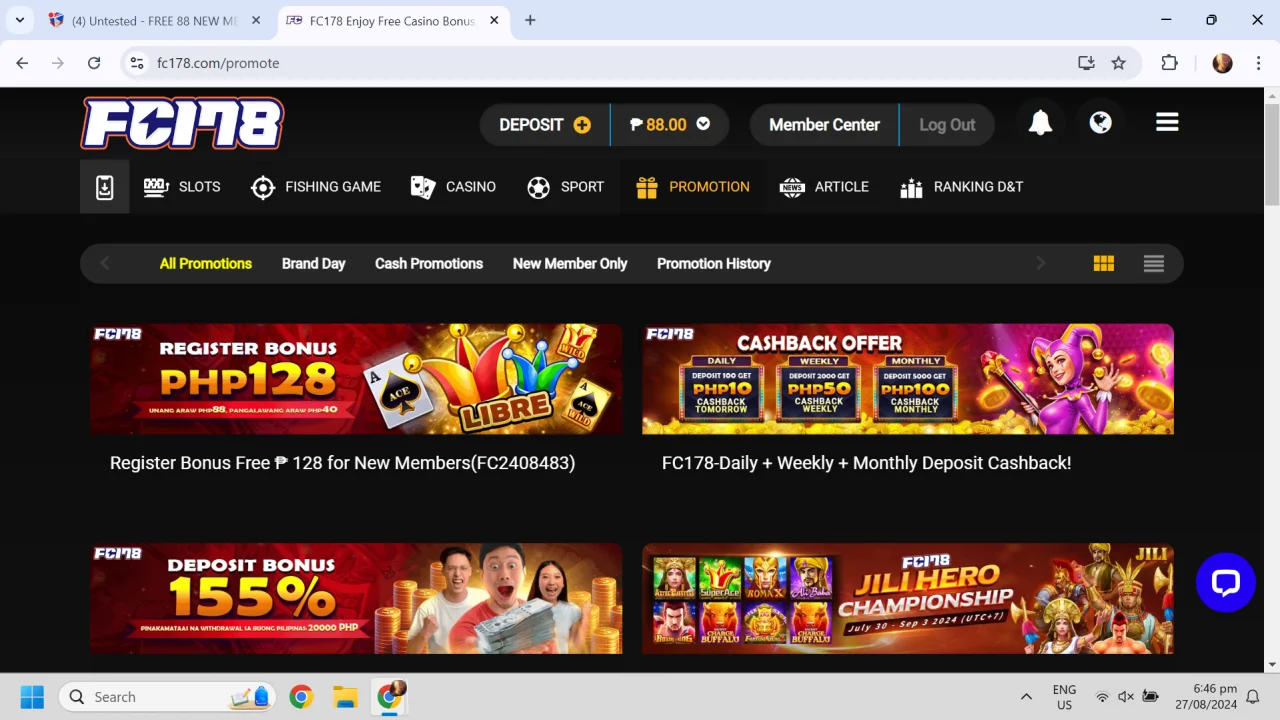This screenshot has width=1280, height=720.
Task: Open Chrome from the taskbar
Action: [x=301, y=697]
